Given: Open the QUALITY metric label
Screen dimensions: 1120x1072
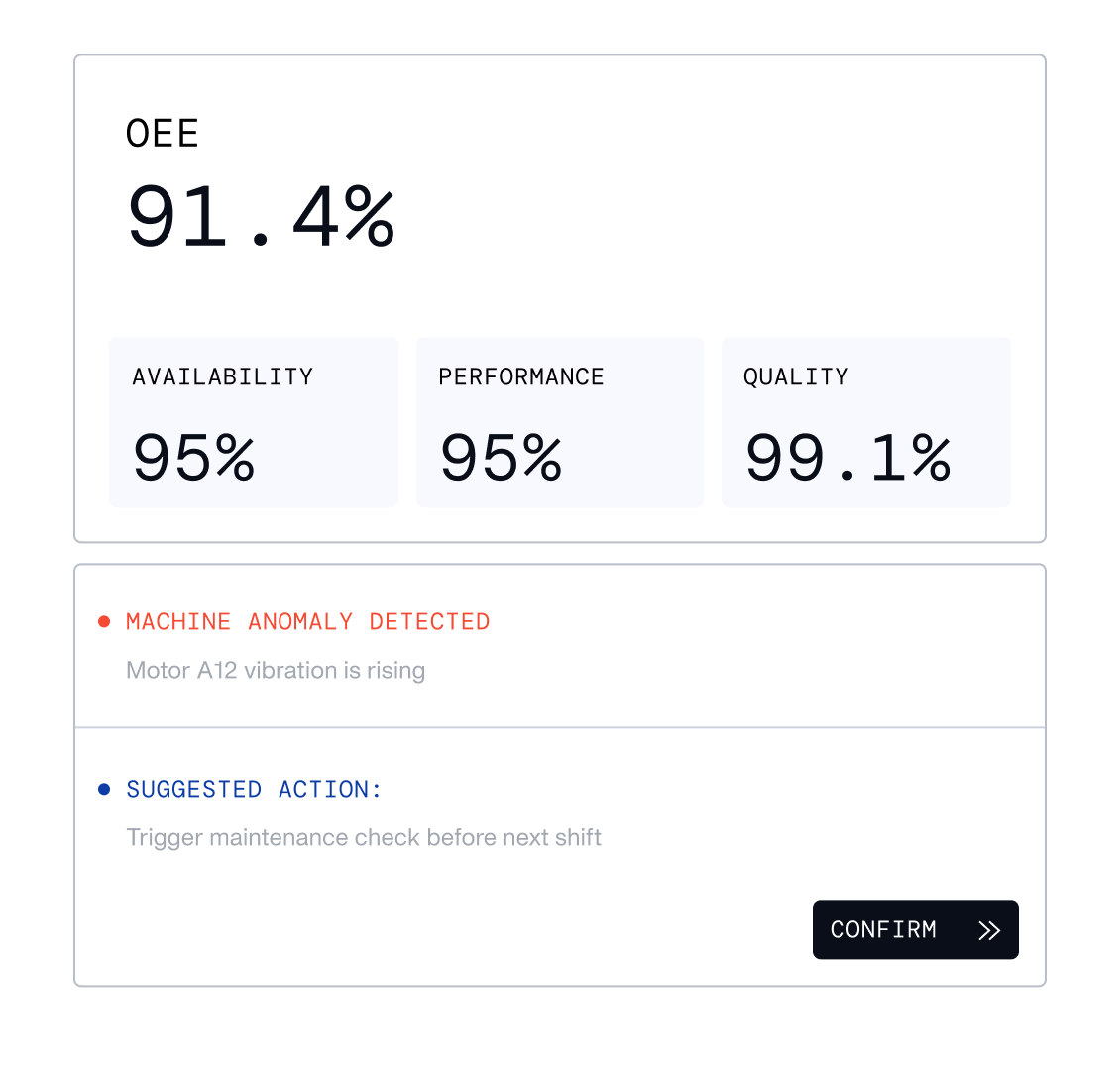Looking at the screenshot, I should tap(796, 377).
